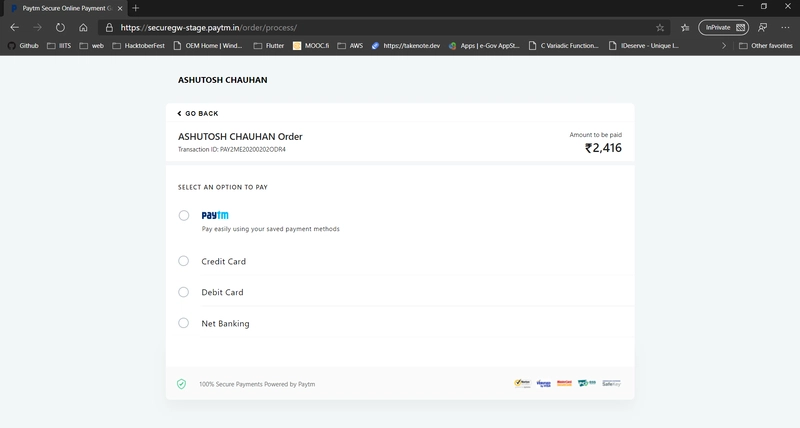Click the browser forward arrow
The height and width of the screenshot is (428, 800).
point(37,28)
